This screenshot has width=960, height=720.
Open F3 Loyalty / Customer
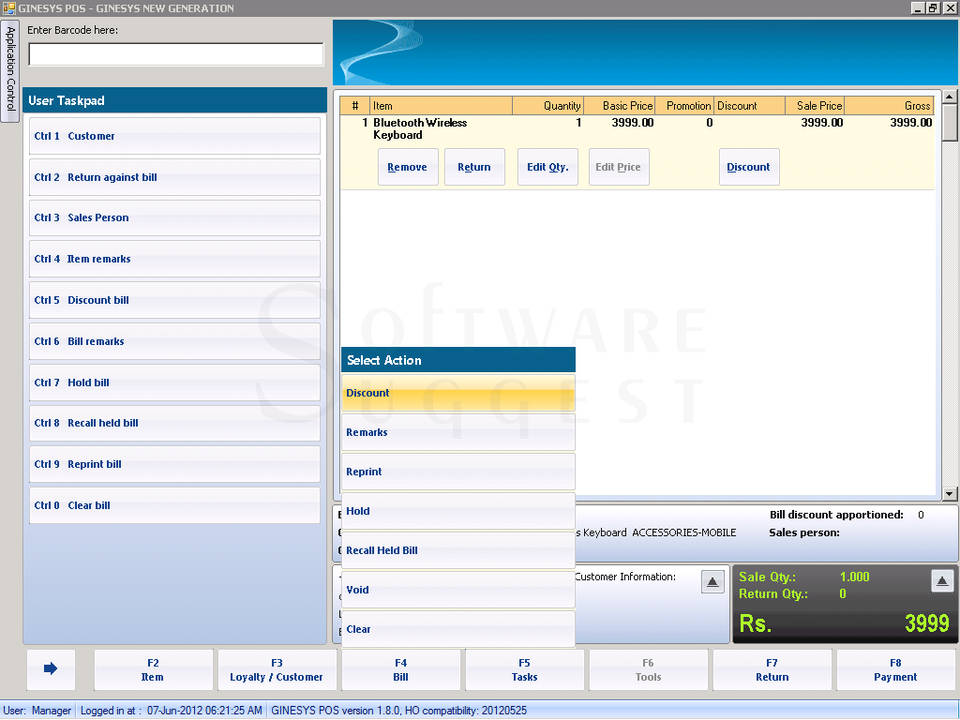tap(277, 670)
